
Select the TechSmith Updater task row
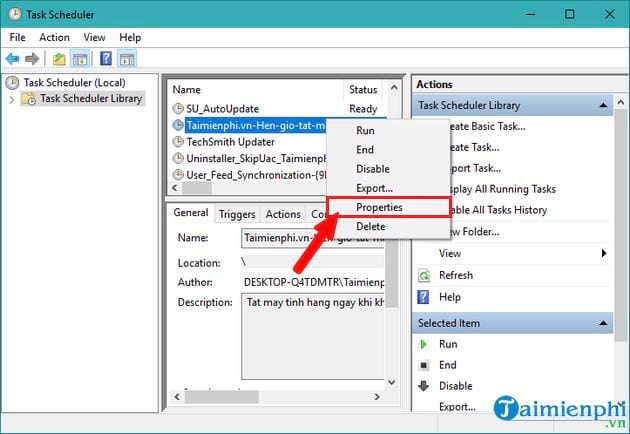pyautogui.click(x=249, y=142)
